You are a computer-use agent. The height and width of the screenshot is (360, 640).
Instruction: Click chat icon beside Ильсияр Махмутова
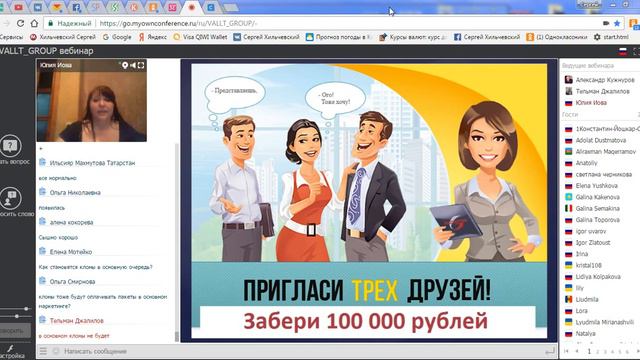42,162
